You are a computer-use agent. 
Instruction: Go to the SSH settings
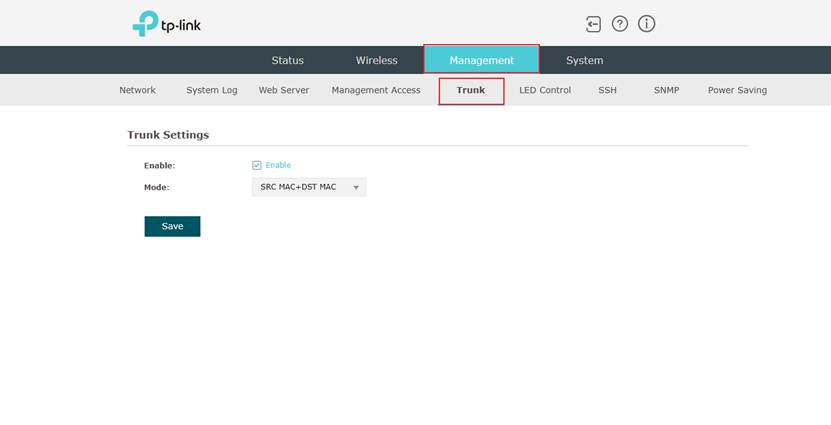click(607, 90)
